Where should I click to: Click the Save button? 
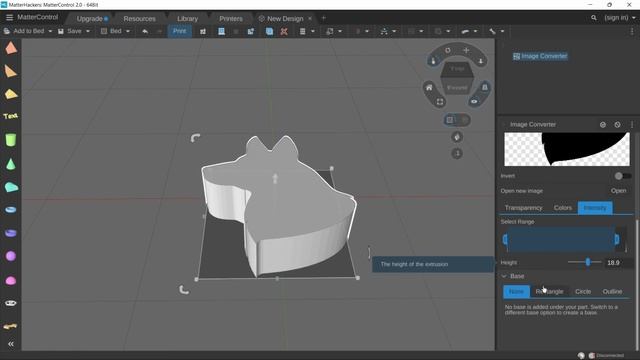pyautogui.click(x=70, y=31)
